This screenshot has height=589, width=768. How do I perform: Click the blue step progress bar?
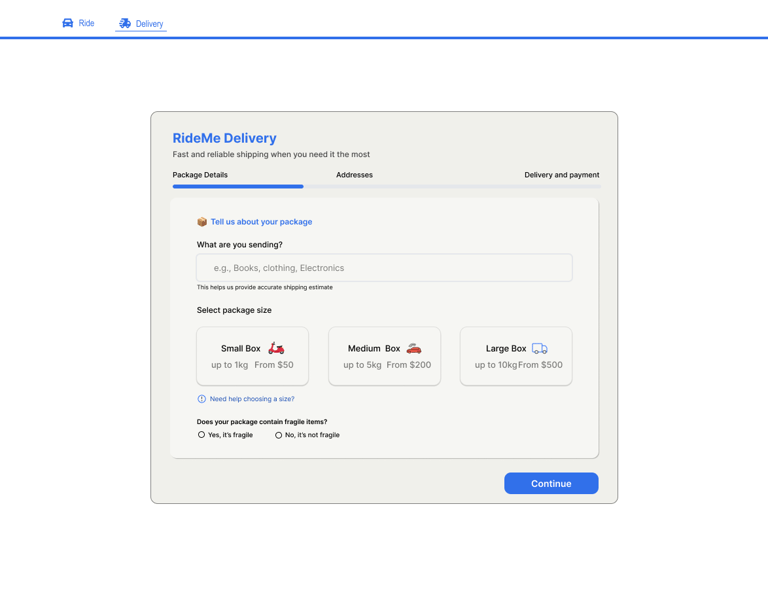click(x=238, y=186)
